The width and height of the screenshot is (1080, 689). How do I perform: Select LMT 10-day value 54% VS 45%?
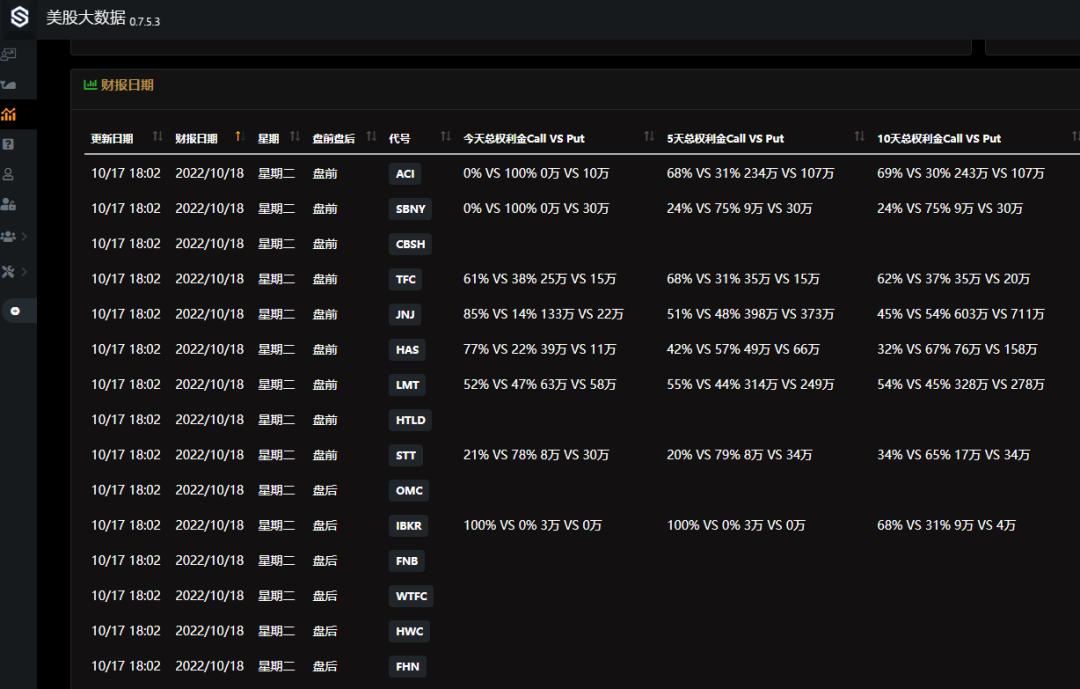coord(961,384)
